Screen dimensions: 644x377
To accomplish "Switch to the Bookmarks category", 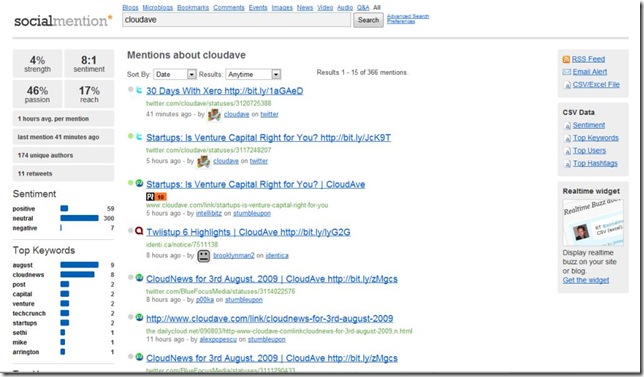I will tap(193, 7).
